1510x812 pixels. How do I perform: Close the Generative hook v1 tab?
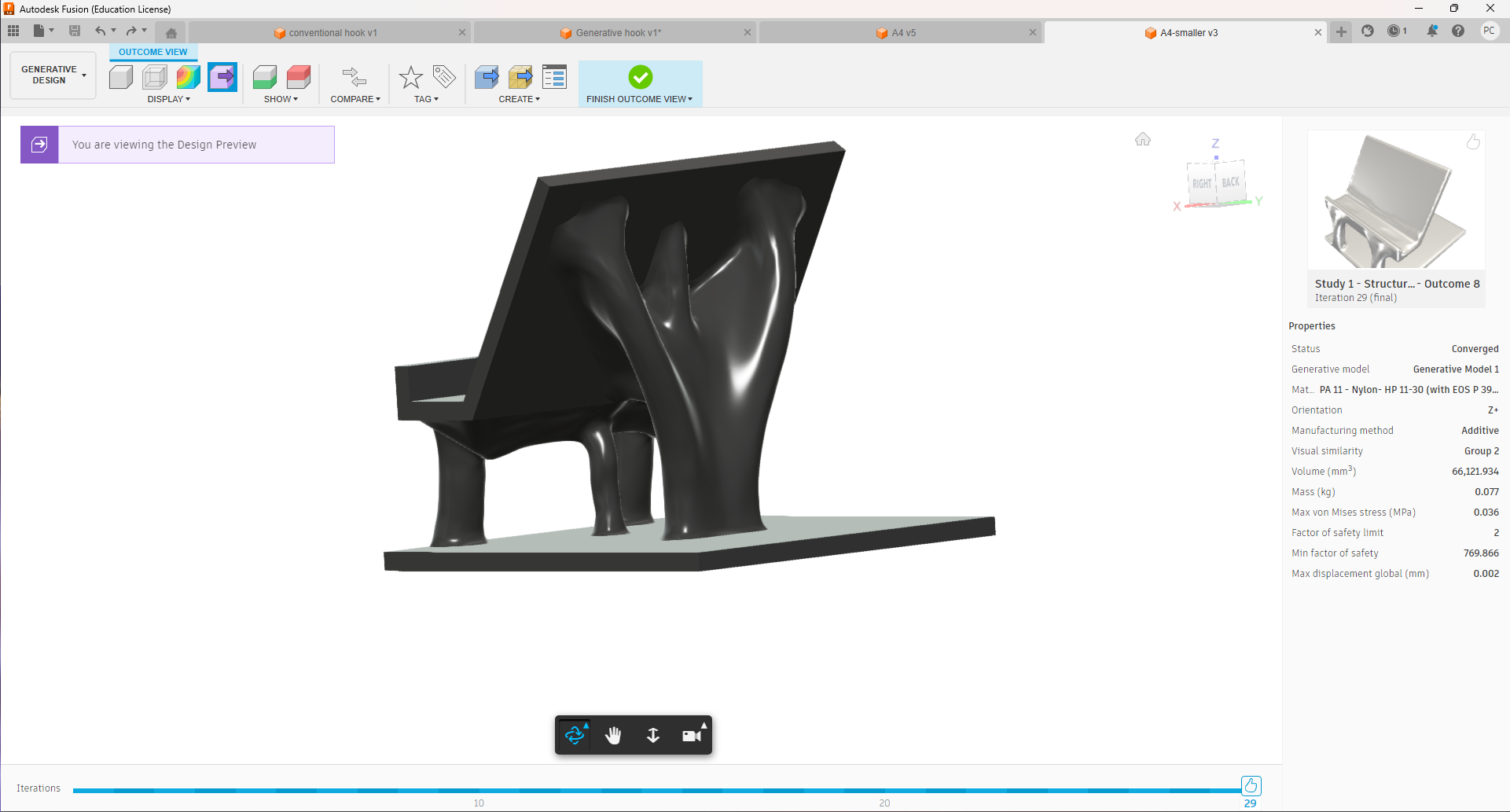click(x=748, y=32)
